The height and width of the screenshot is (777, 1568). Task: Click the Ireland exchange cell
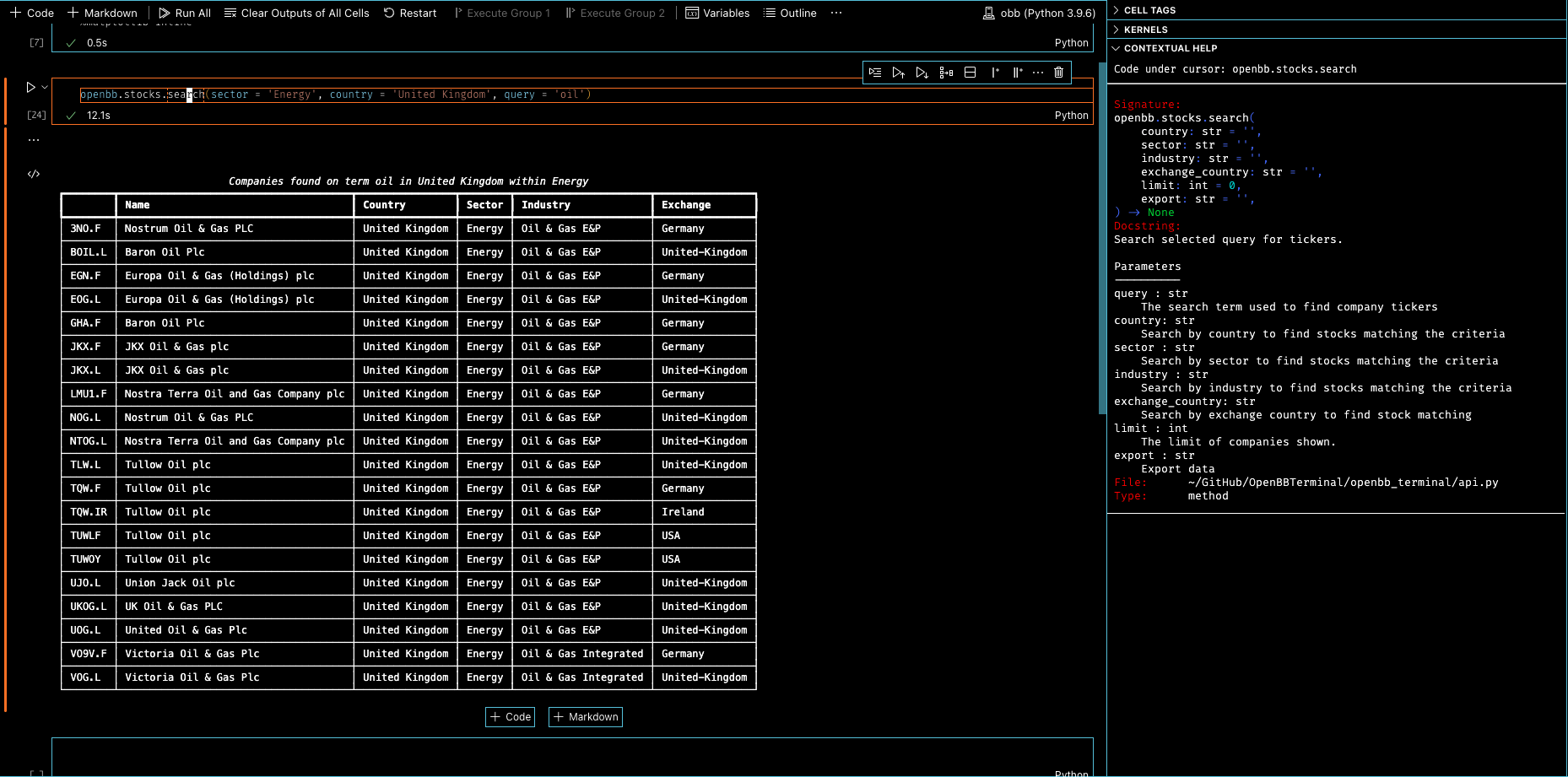coord(705,512)
